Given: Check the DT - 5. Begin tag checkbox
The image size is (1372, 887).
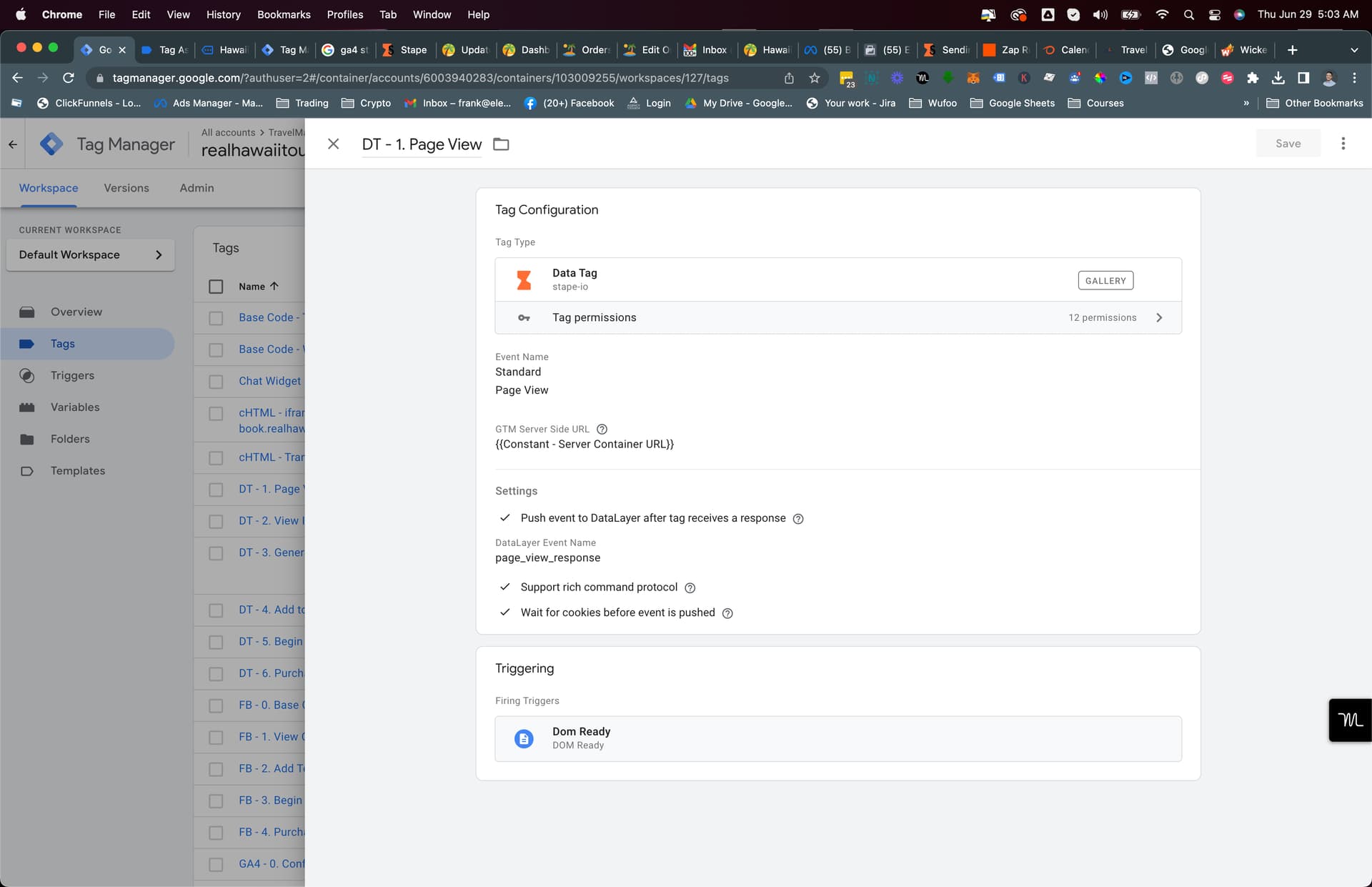Looking at the screenshot, I should click(x=216, y=642).
